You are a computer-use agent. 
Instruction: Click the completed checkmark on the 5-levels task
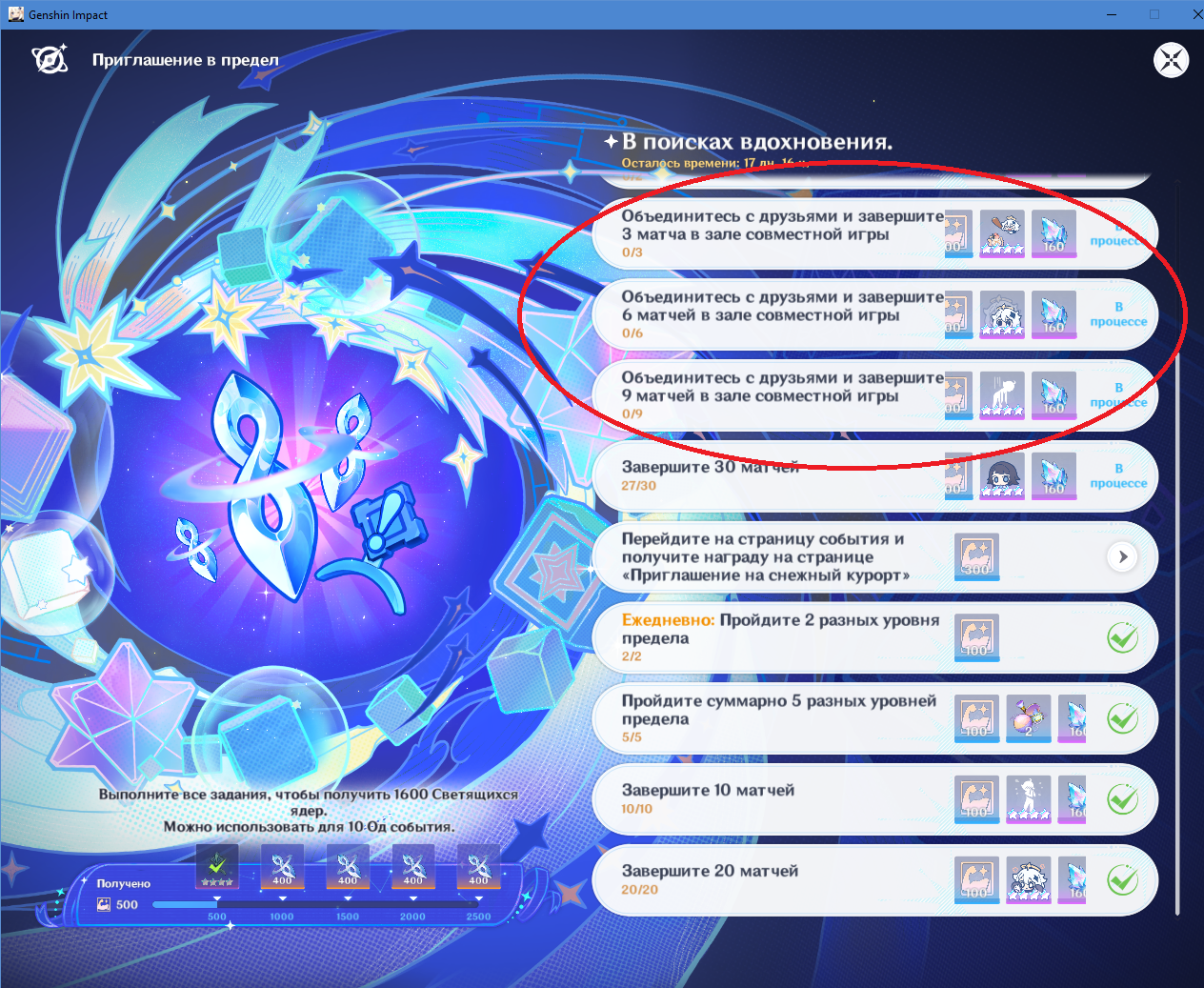1123,718
